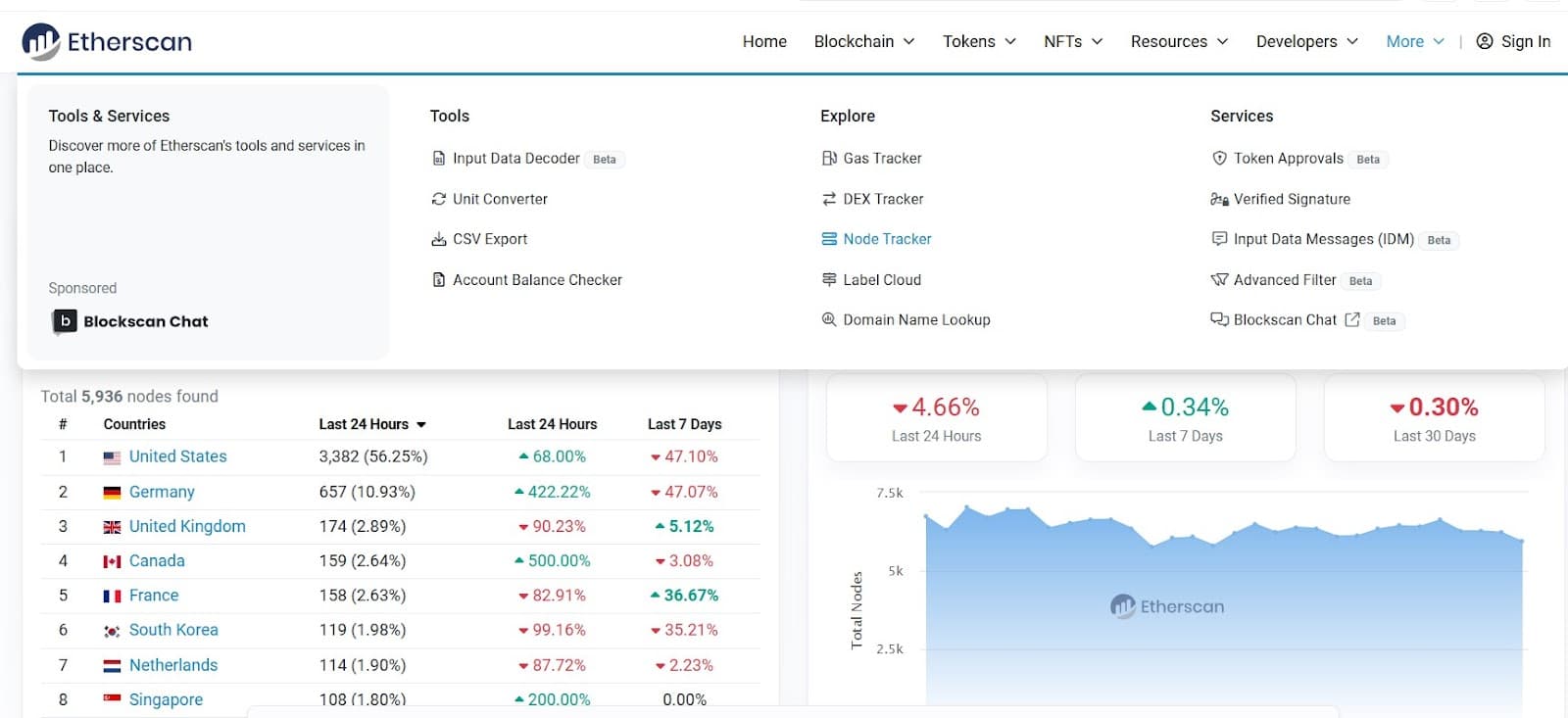Select Account Balance Checker menu item

(x=537, y=280)
